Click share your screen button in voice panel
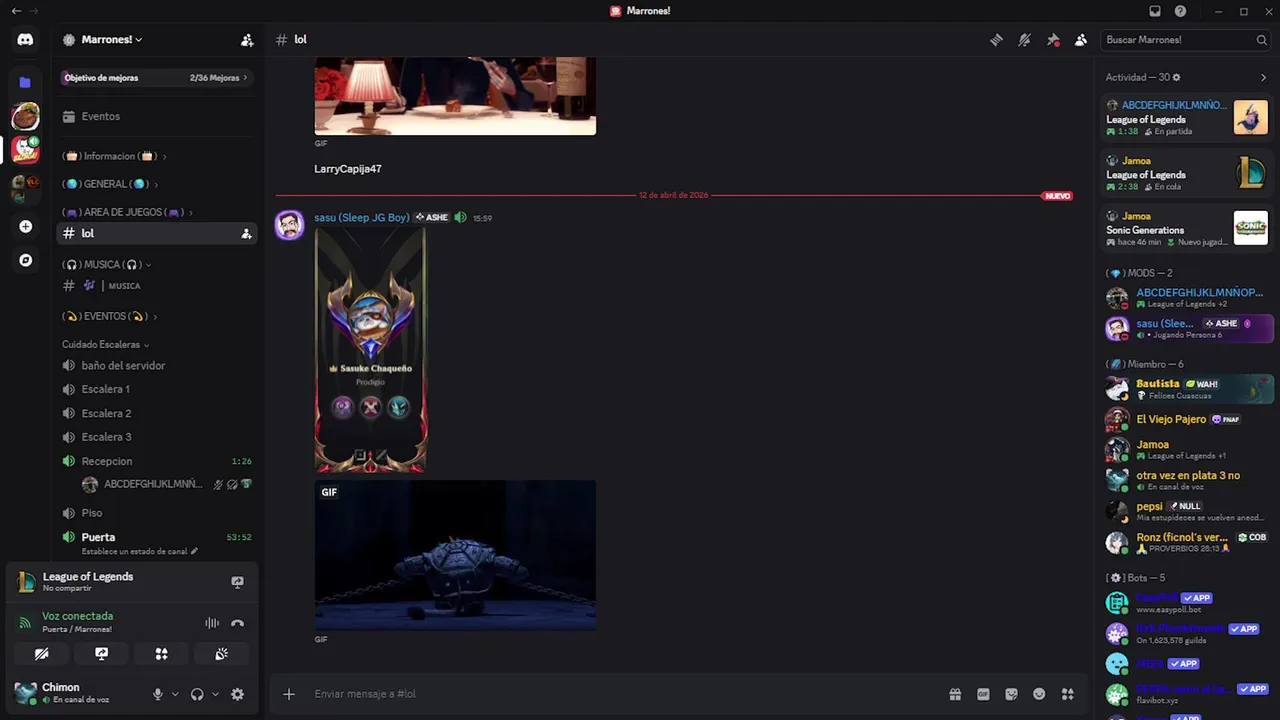The height and width of the screenshot is (720, 1280). pyautogui.click(x=101, y=654)
